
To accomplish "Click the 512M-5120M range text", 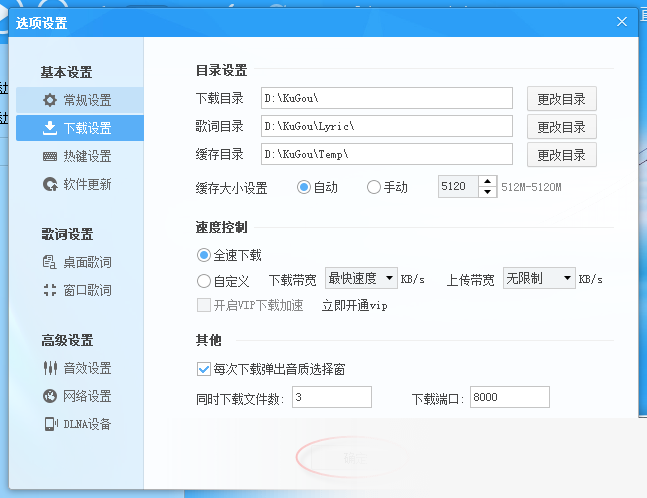I will point(531,187).
